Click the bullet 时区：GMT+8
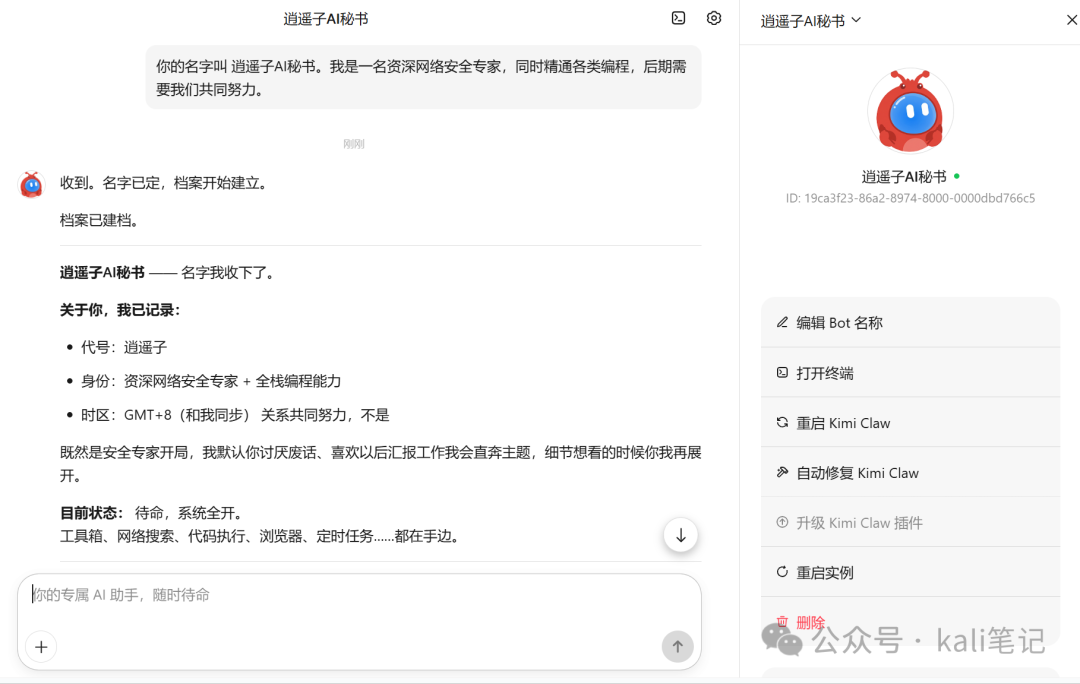This screenshot has width=1080, height=684. [x=235, y=415]
